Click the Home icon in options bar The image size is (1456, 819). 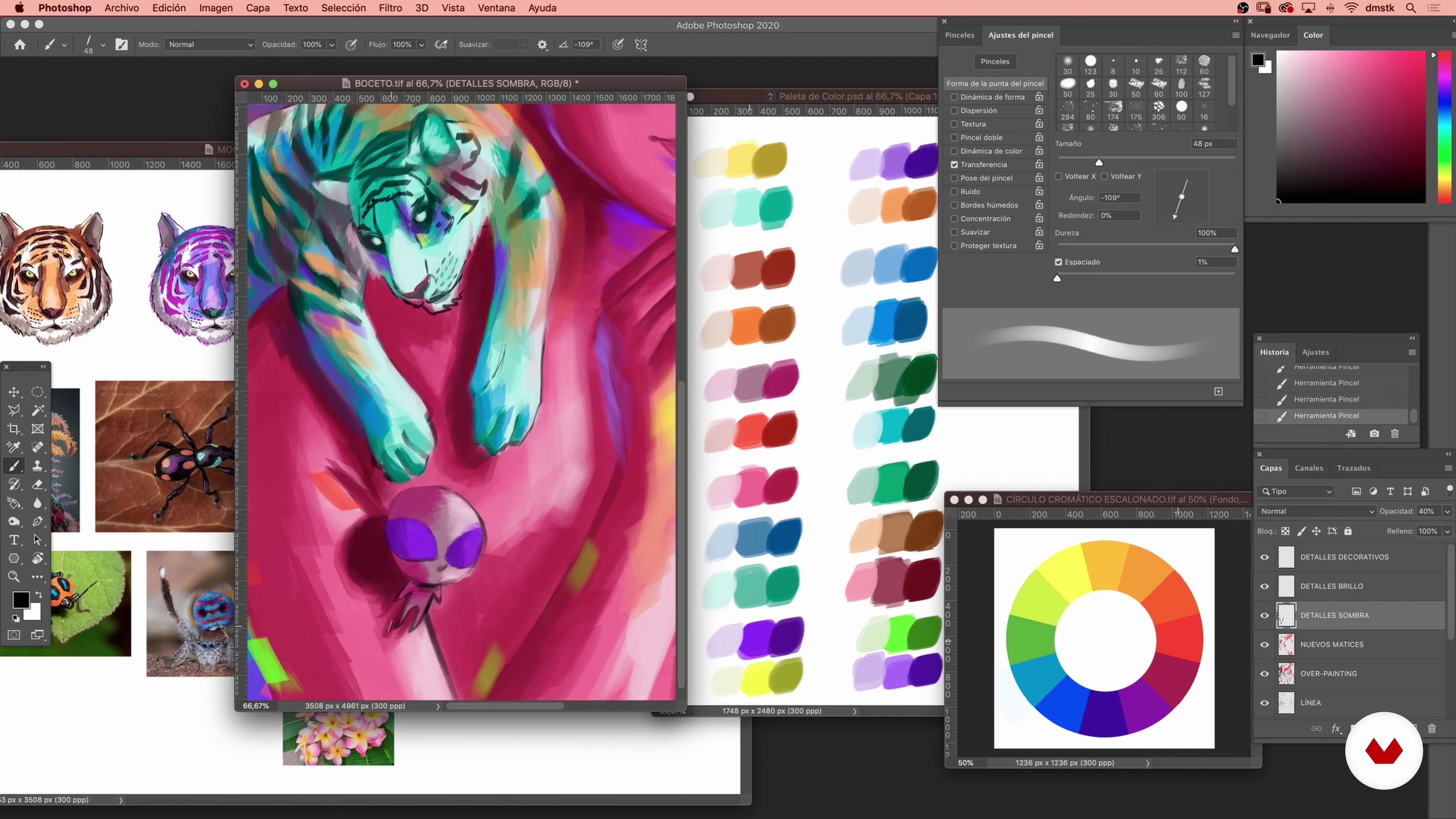click(20, 45)
